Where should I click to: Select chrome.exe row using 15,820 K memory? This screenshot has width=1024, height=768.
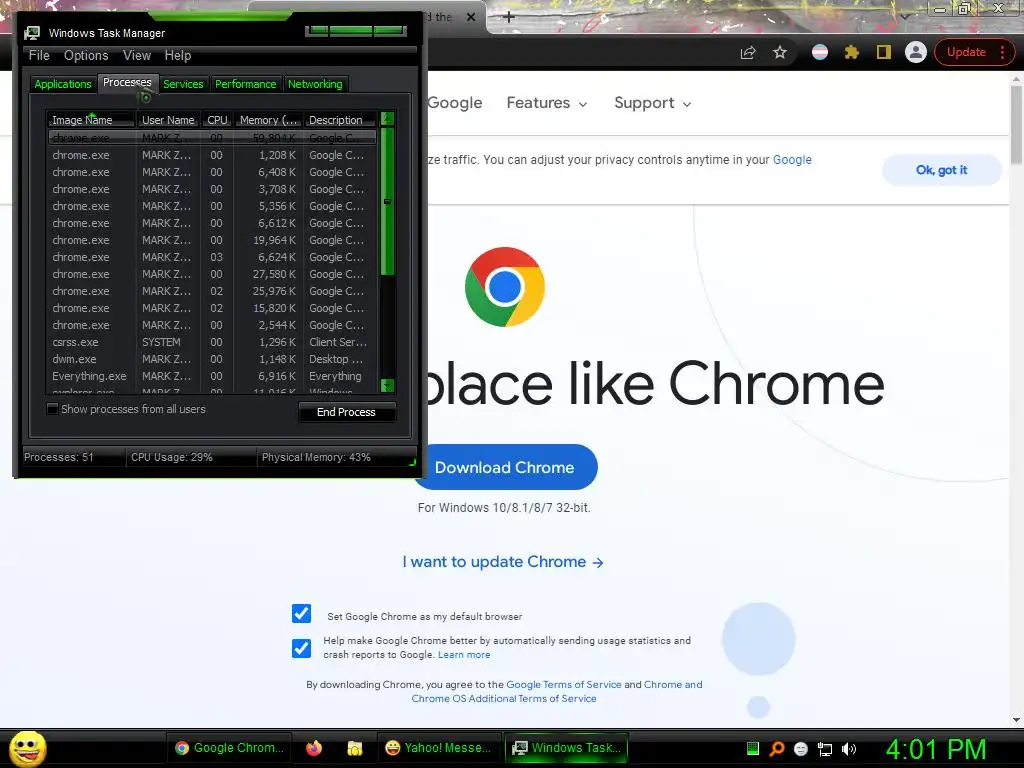tap(212, 308)
